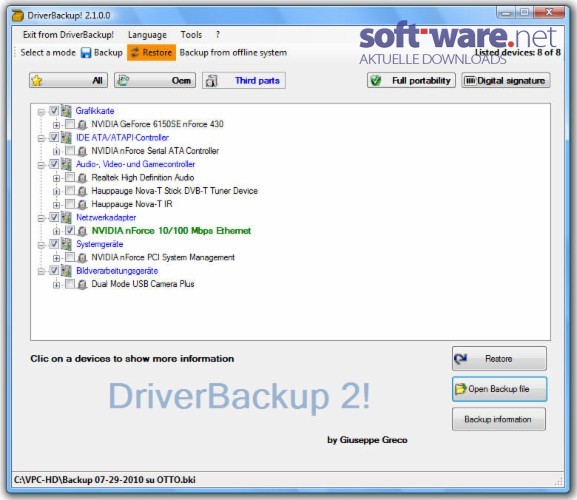This screenshot has width=577, height=500.
Task: Expand the Dual Mode USB Camera Plus node
Action: point(56,285)
